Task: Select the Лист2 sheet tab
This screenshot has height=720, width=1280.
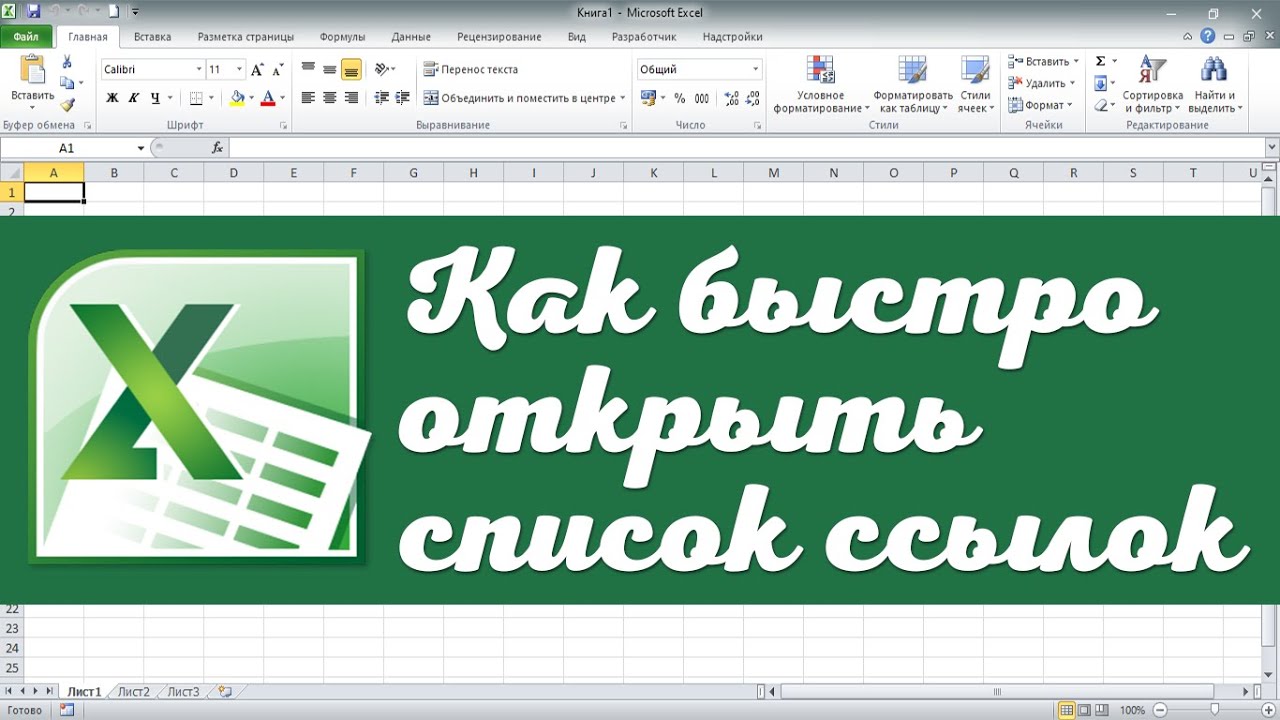Action: [133, 691]
